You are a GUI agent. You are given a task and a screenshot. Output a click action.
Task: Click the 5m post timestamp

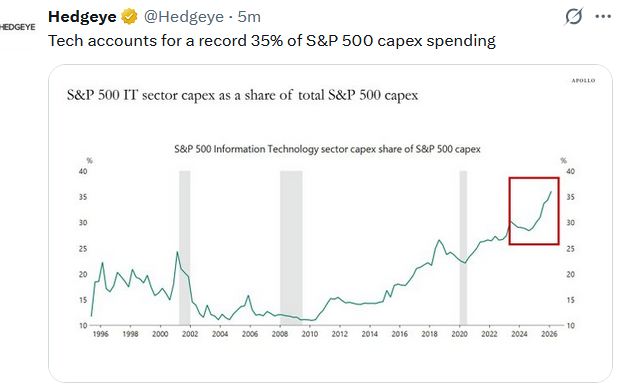click(x=249, y=17)
